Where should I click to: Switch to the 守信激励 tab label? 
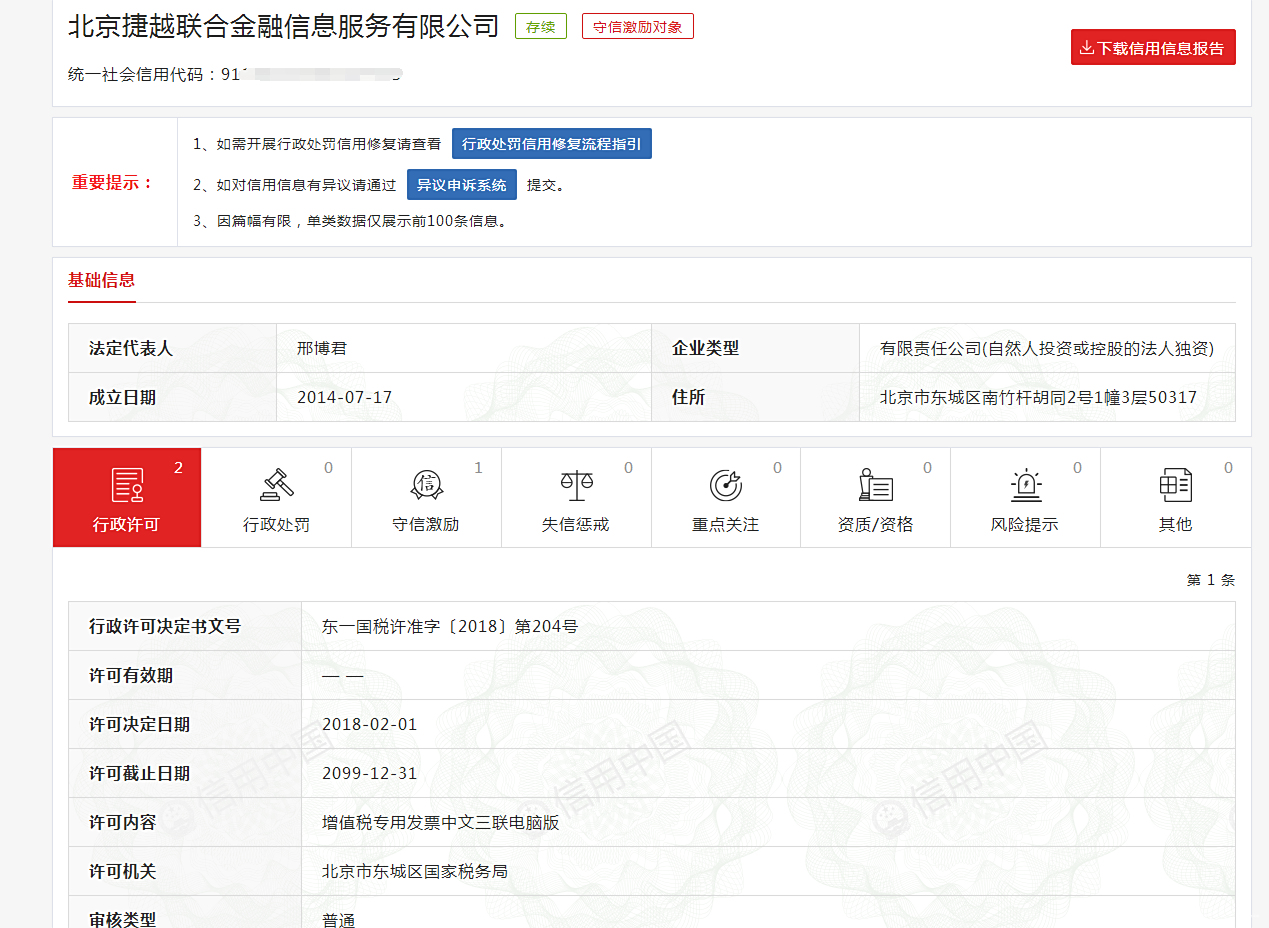426,524
